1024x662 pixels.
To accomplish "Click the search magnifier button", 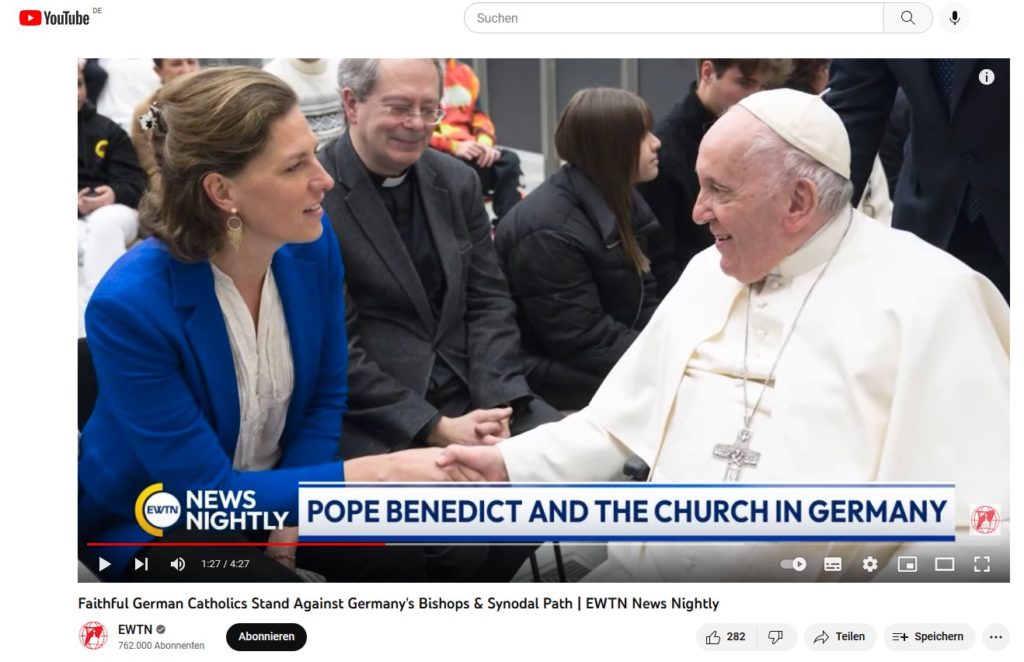I will (908, 18).
